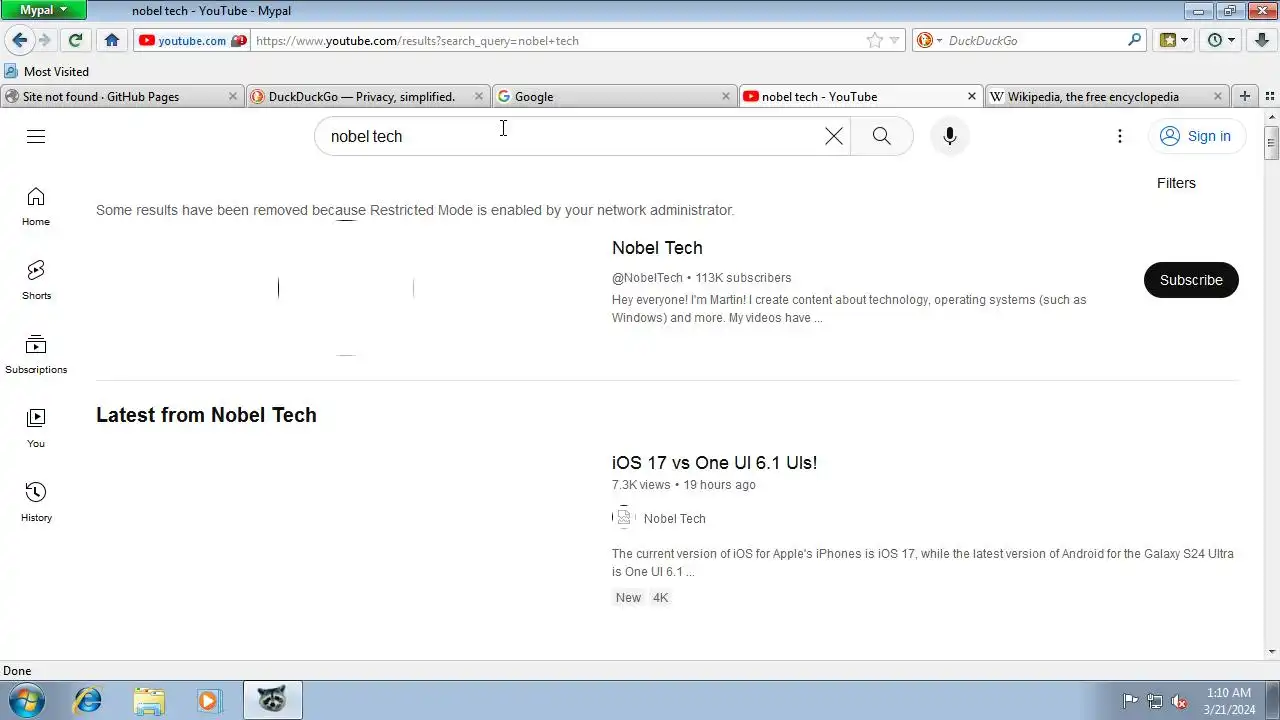Go to the browser Home page icon

point(112,40)
